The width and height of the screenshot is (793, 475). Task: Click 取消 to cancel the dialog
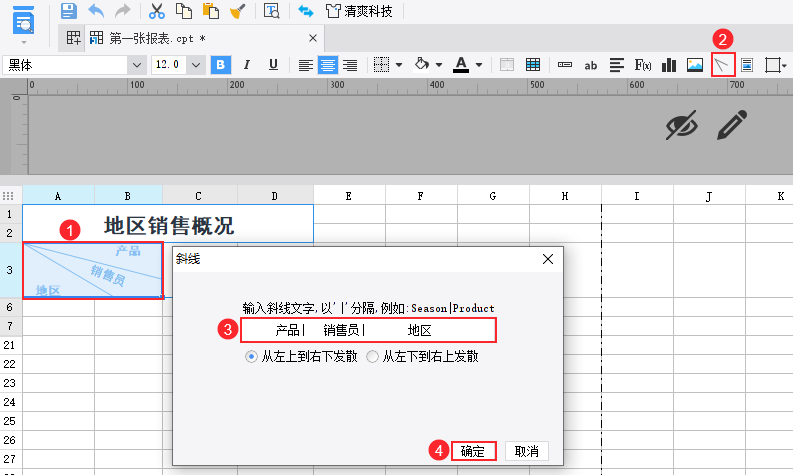click(x=526, y=451)
